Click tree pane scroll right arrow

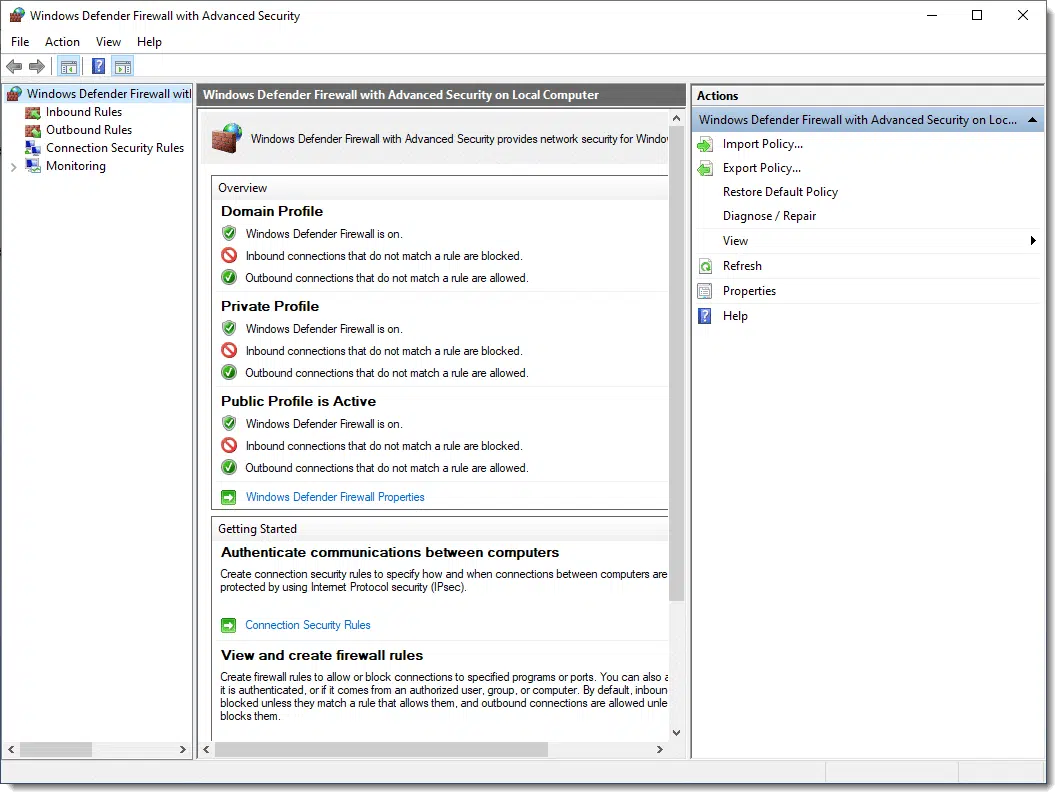point(183,750)
